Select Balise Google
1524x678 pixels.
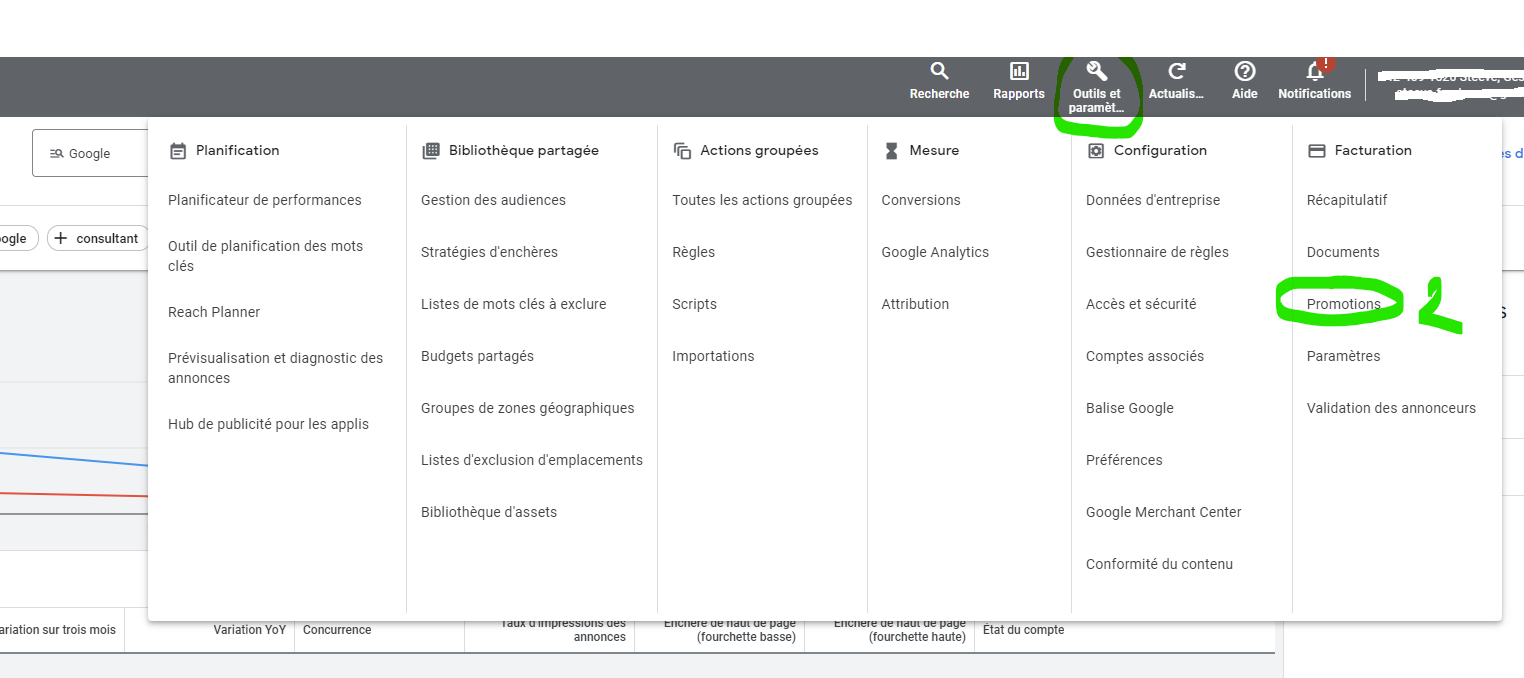pyautogui.click(x=1130, y=408)
